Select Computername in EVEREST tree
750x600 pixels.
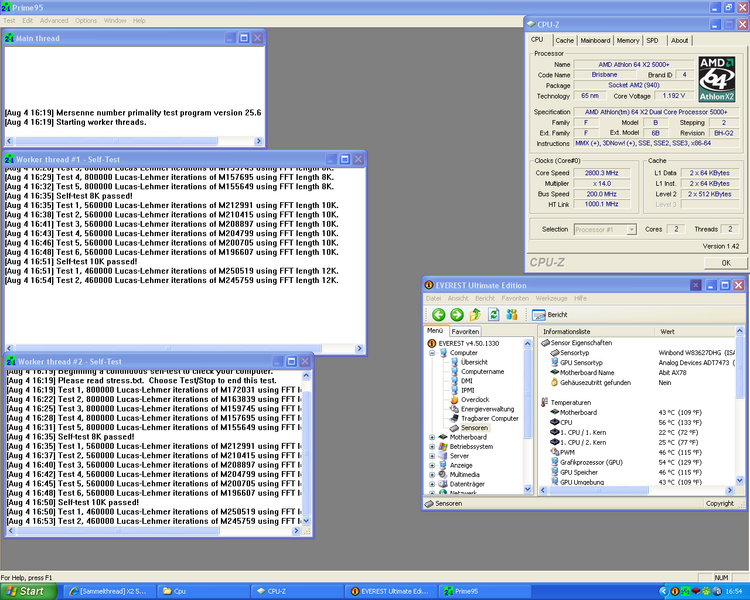[482, 371]
